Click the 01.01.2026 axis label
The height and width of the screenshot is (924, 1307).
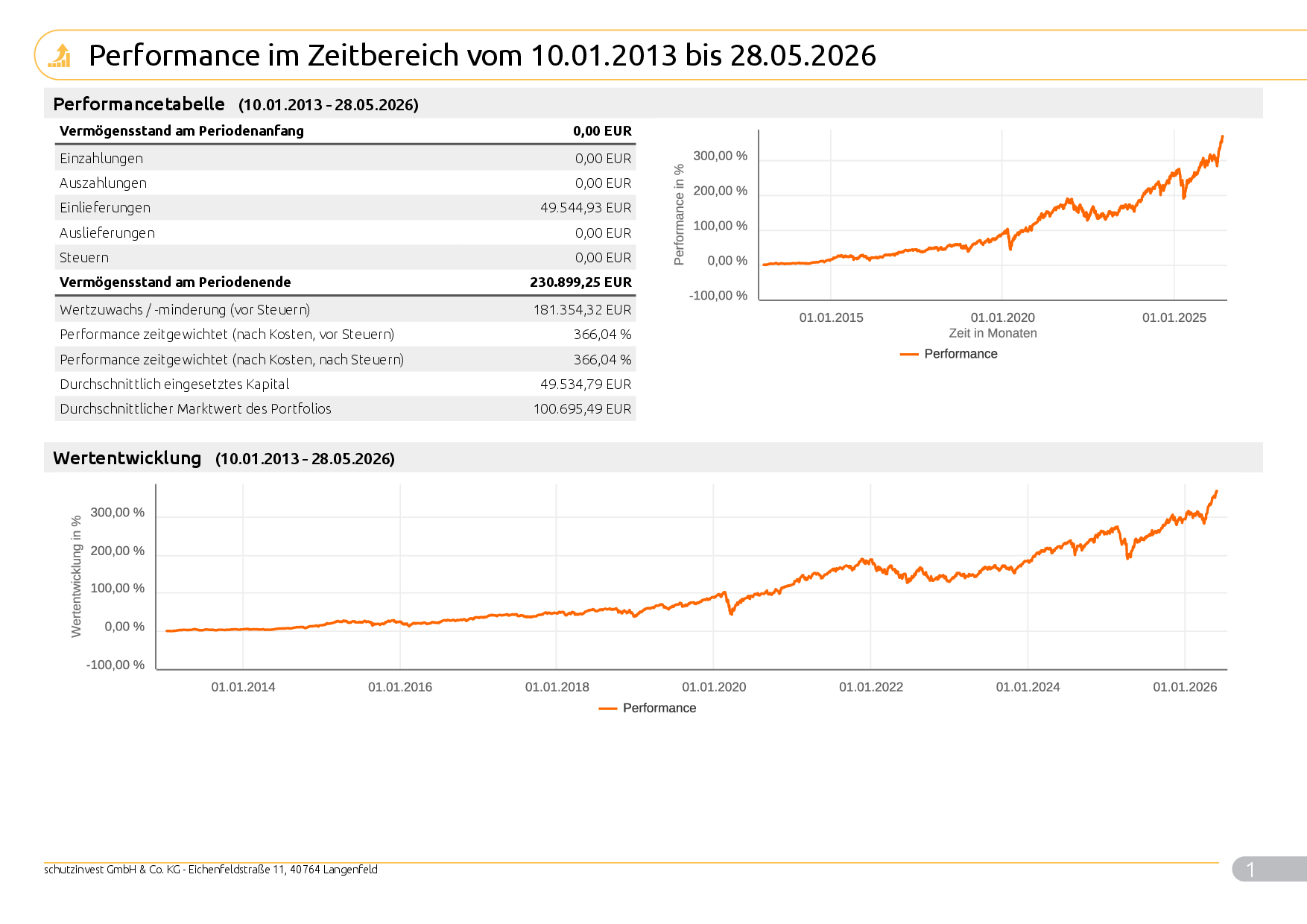click(1185, 687)
